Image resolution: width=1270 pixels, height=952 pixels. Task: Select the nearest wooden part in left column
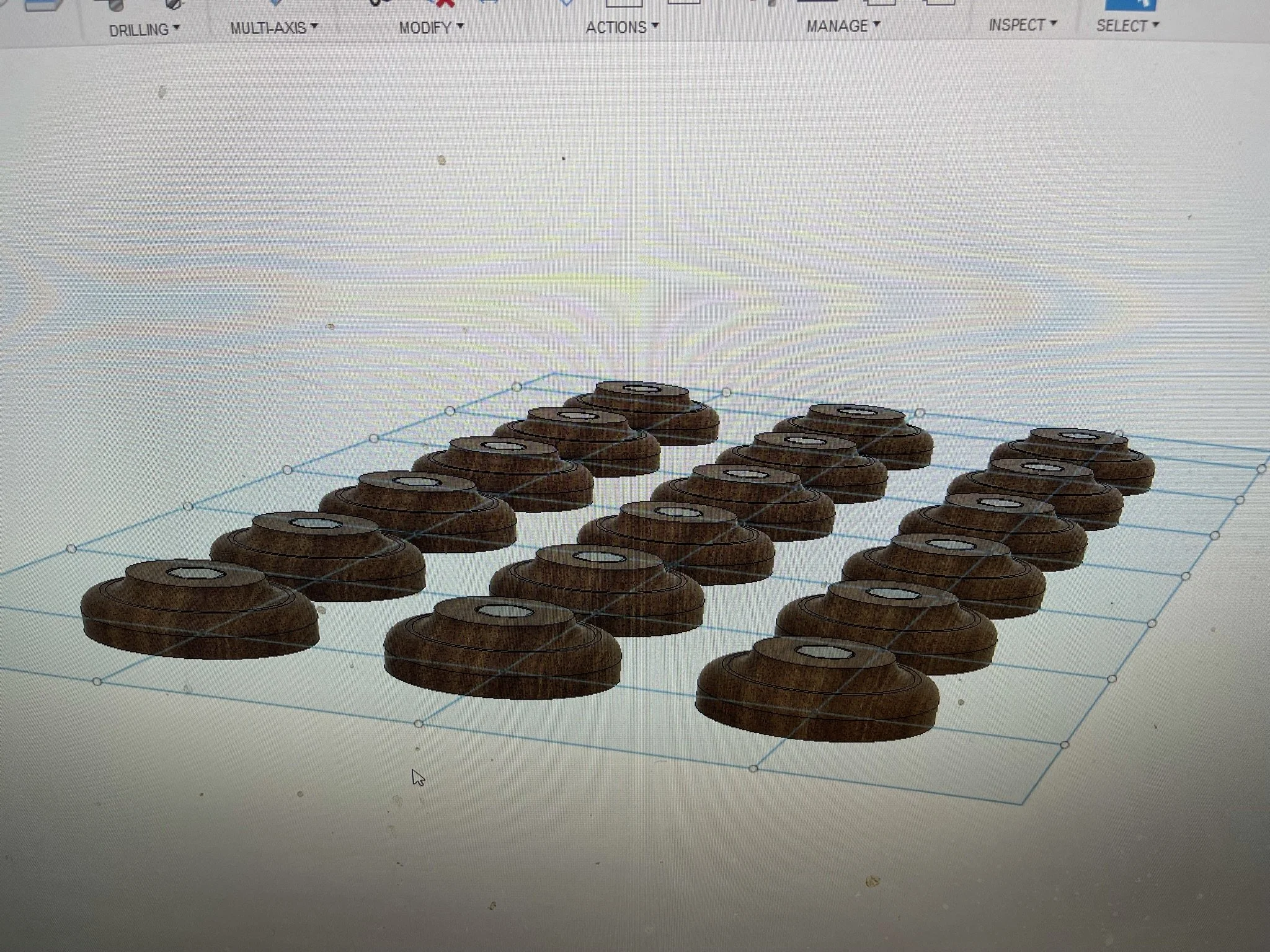[x=200, y=620]
